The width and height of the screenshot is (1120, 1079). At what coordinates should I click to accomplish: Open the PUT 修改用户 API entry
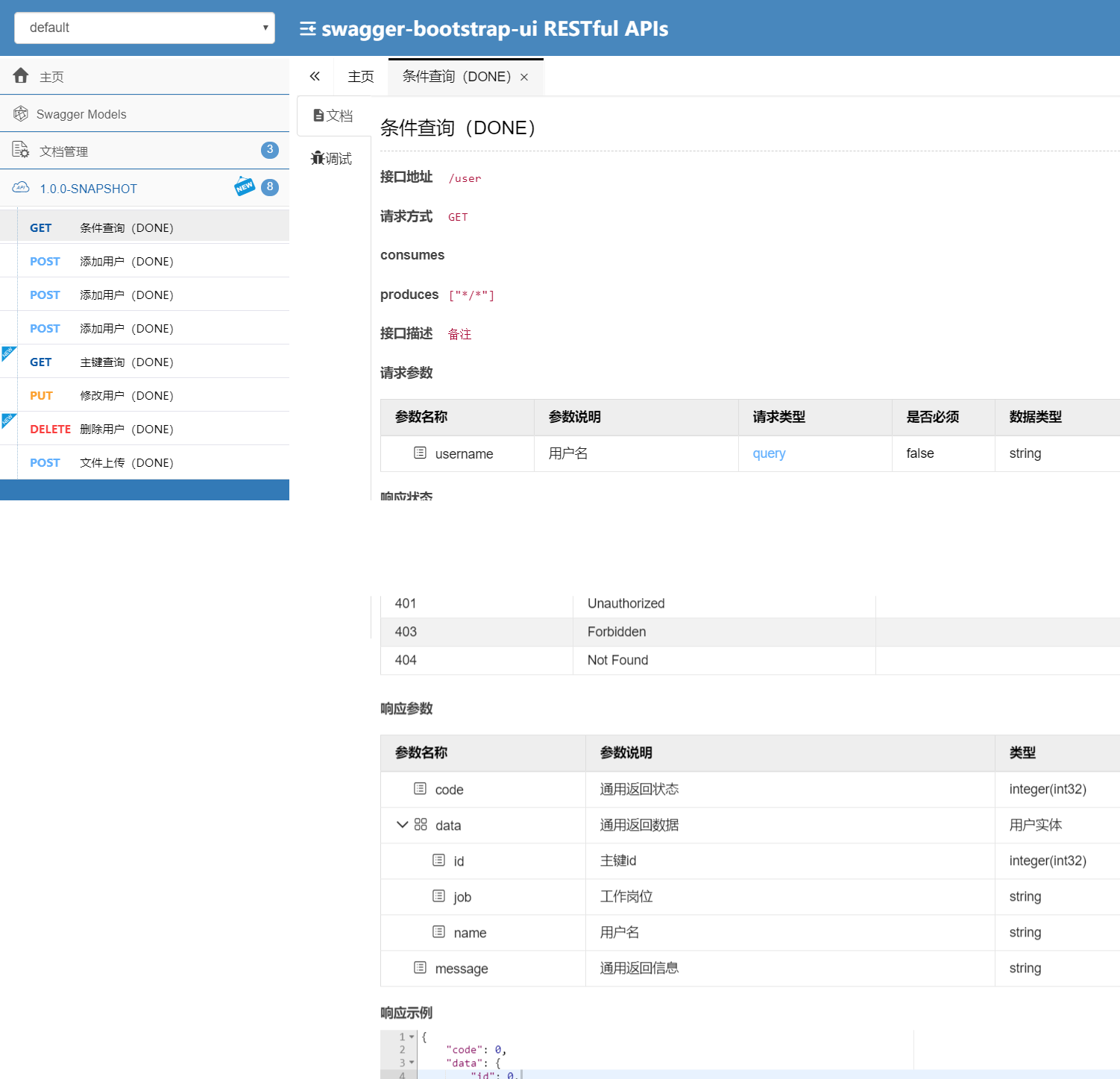click(x=126, y=396)
